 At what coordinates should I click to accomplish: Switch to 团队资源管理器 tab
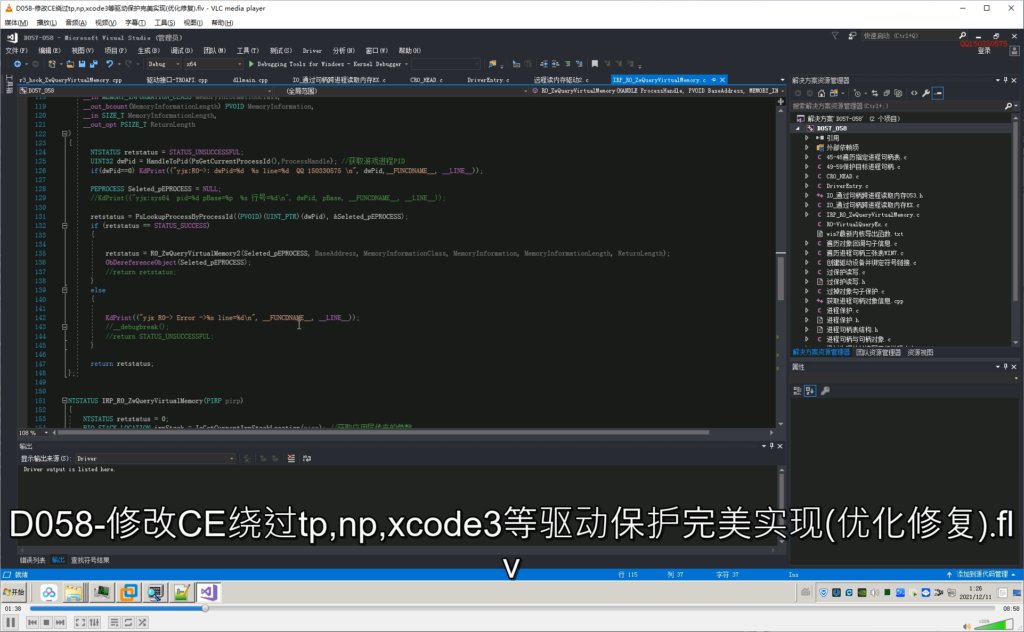tap(878, 353)
